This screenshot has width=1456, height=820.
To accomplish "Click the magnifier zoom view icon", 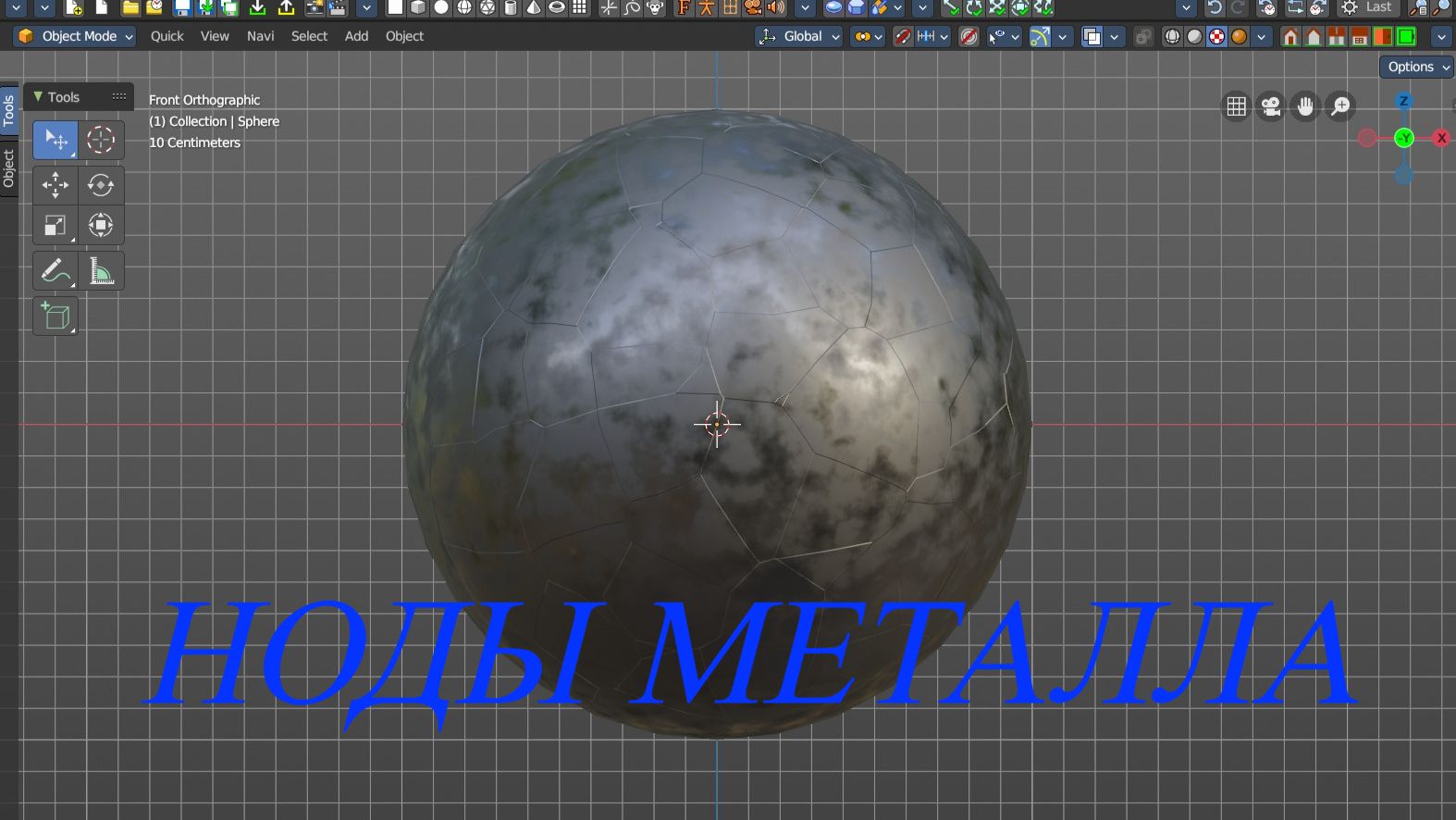I will [1339, 106].
